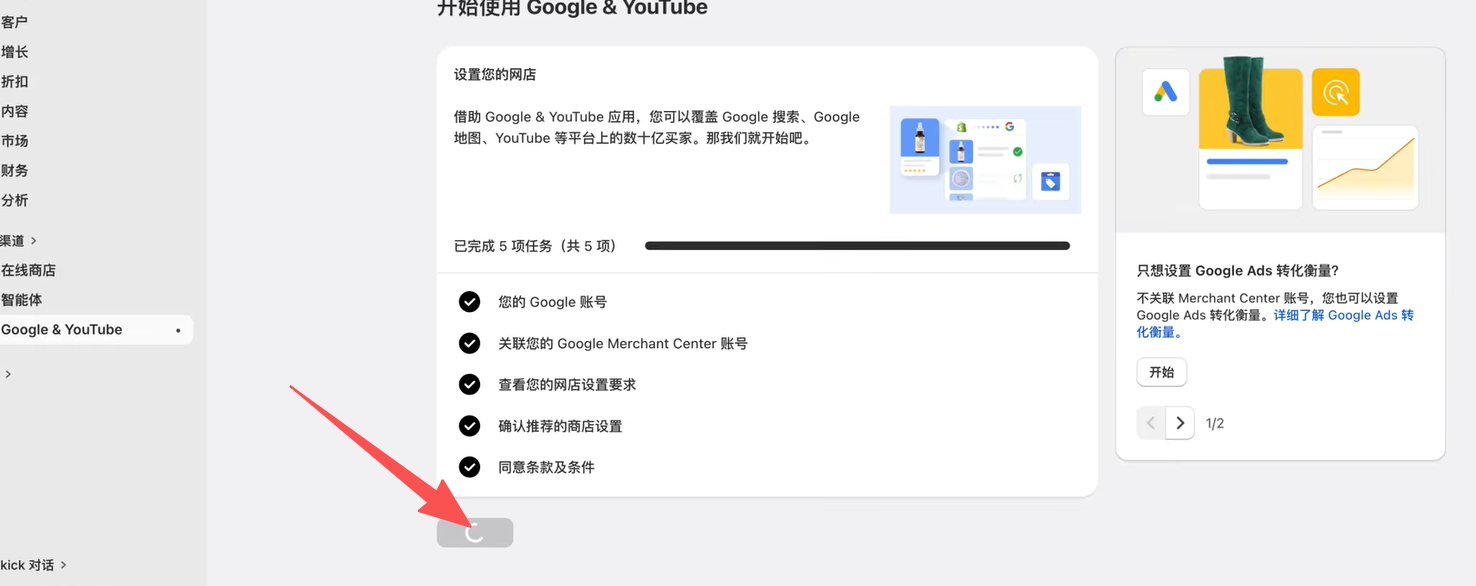1476x586 pixels.
Task: Open 在线商店 channel
Action: 28,270
